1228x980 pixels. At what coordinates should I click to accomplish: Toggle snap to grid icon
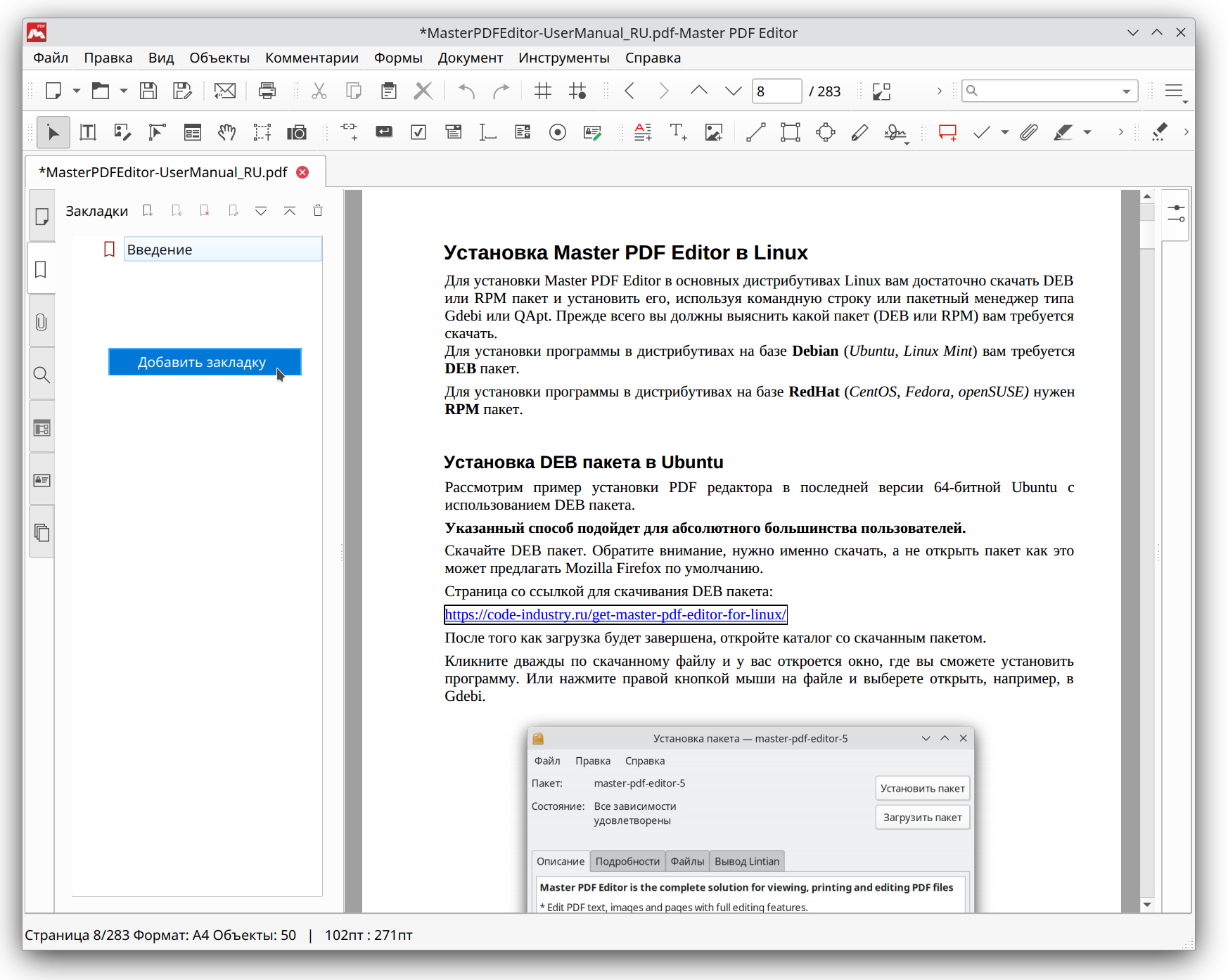[x=577, y=91]
